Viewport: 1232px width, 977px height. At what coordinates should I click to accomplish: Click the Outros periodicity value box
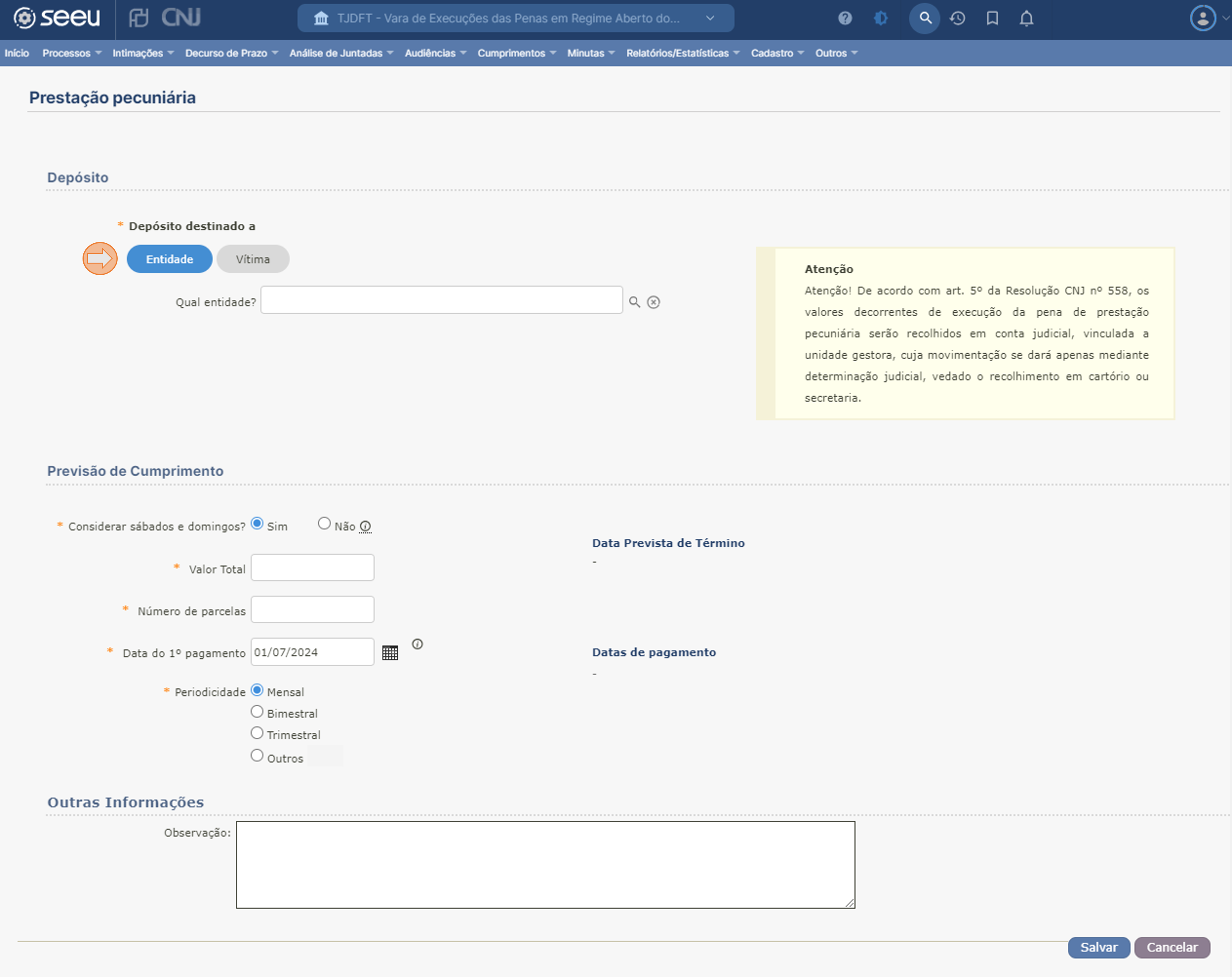(x=325, y=755)
